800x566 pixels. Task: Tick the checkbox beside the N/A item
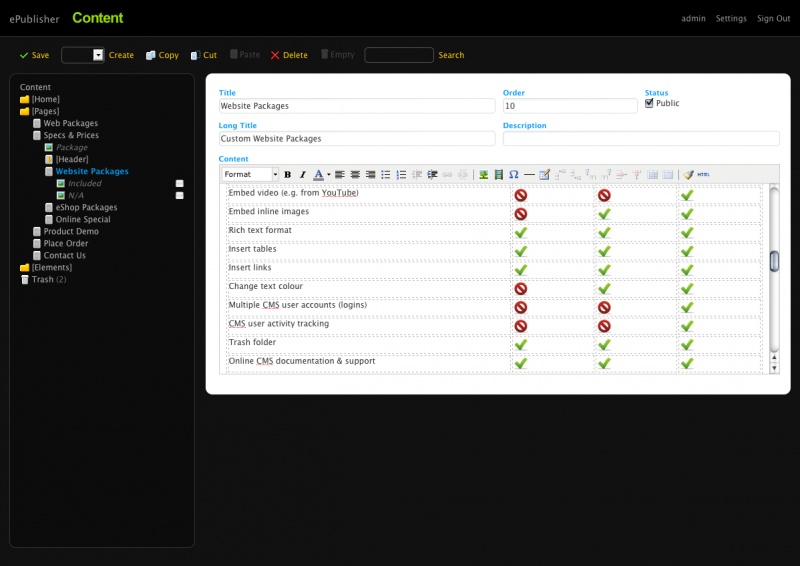(x=180, y=196)
